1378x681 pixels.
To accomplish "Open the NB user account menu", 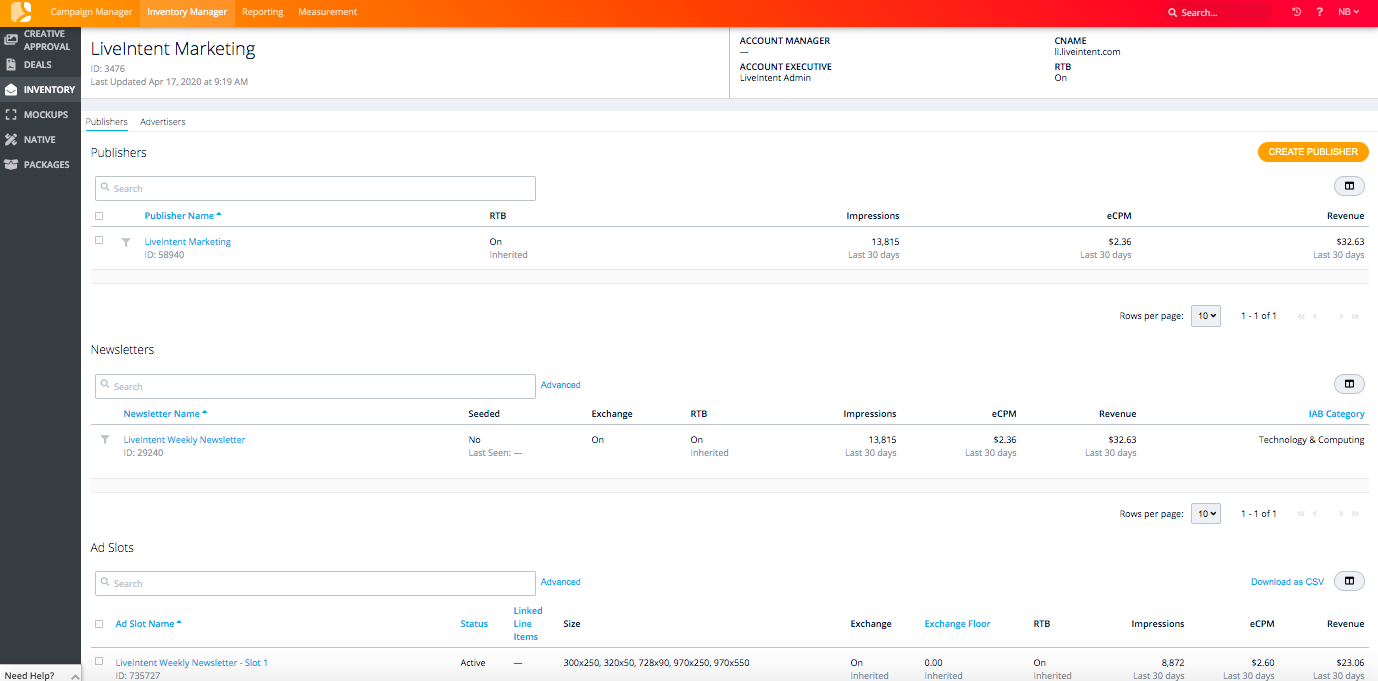I will point(1348,11).
